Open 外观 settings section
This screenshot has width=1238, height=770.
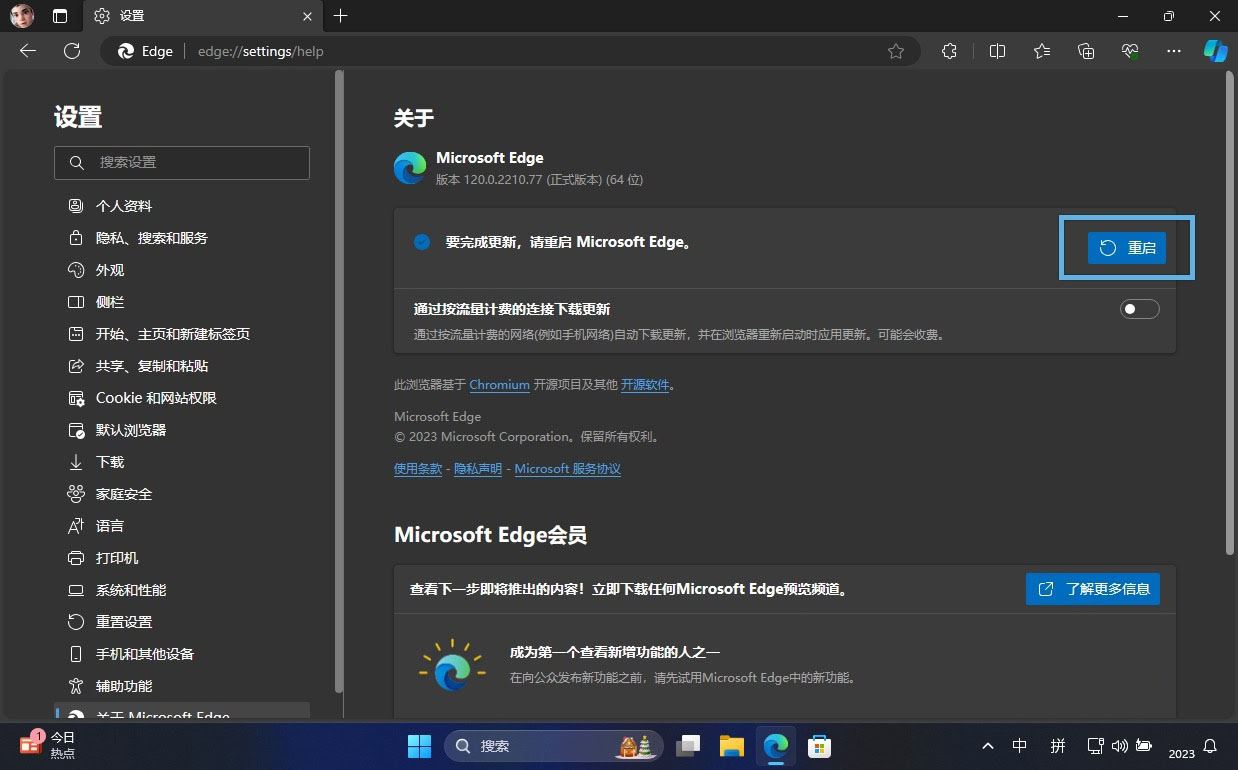tap(182, 270)
